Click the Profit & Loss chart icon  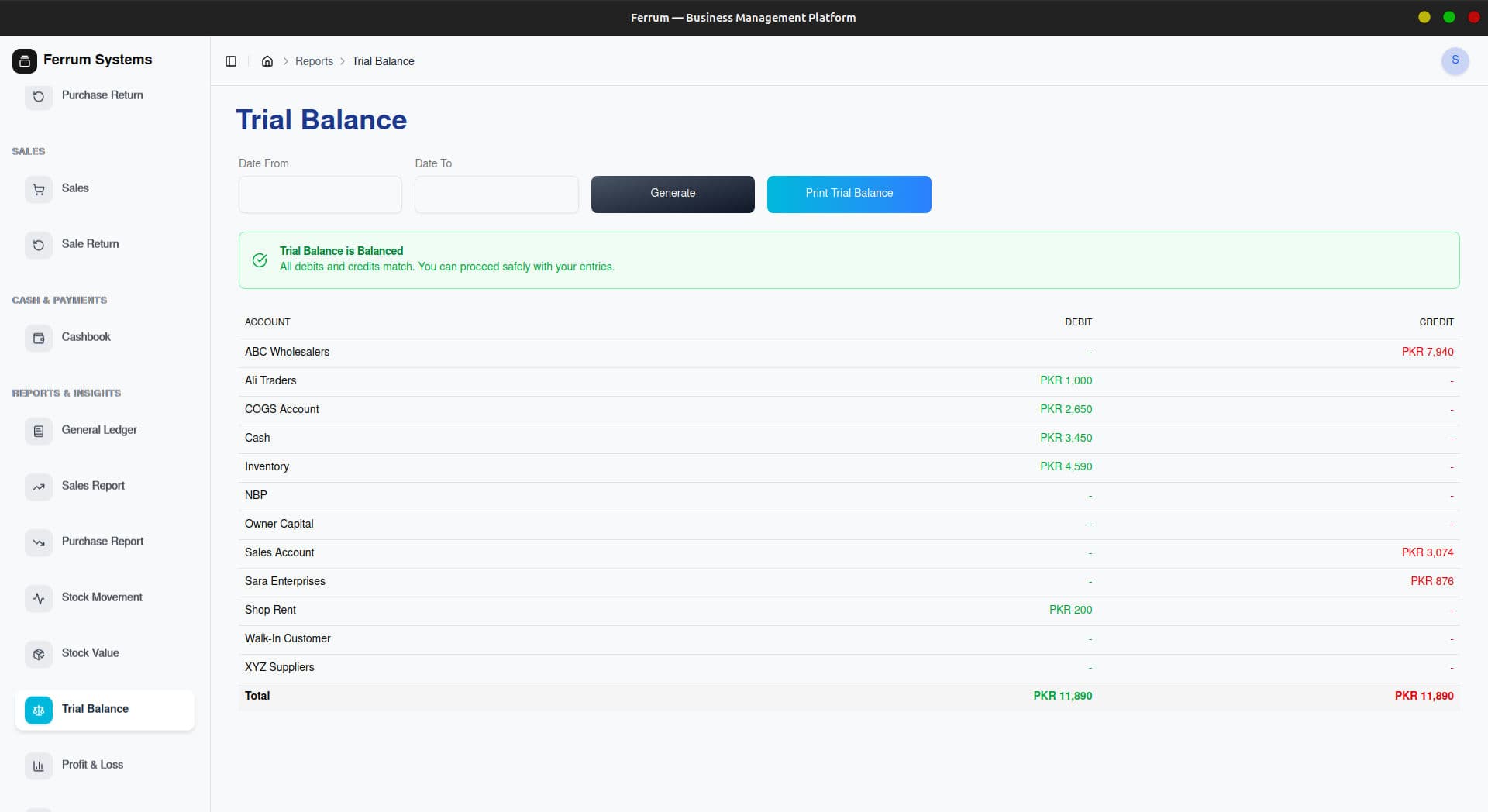click(39, 766)
